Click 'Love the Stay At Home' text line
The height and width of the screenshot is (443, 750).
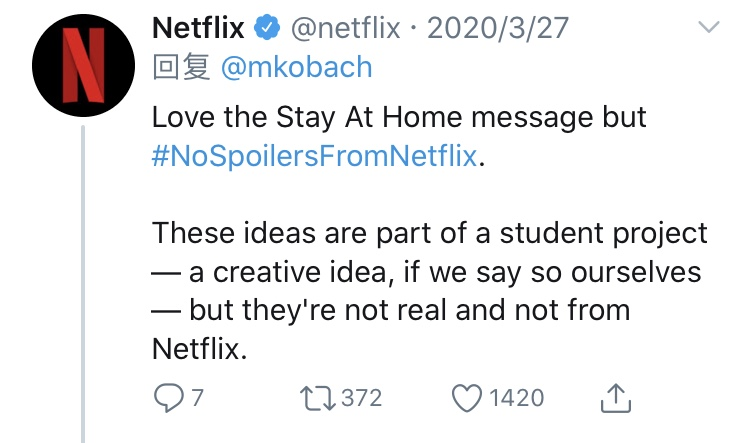tap(399, 118)
